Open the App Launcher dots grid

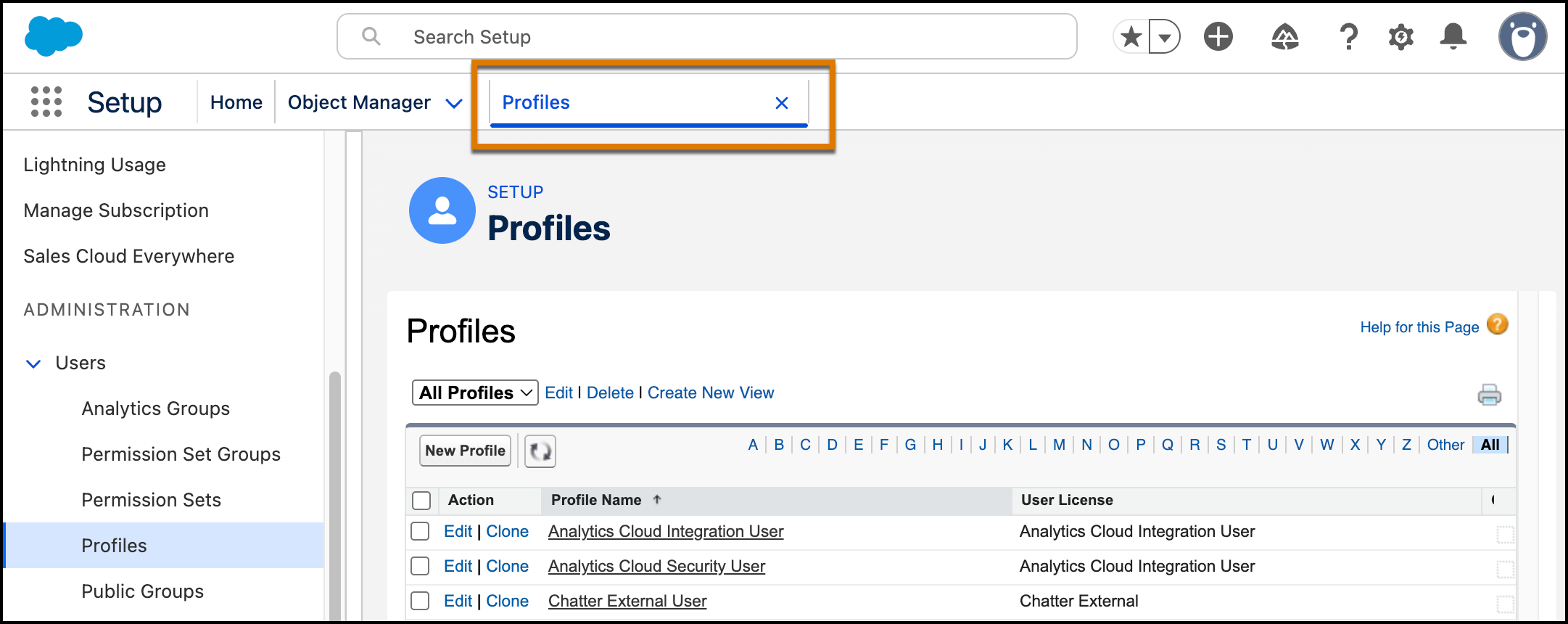point(46,102)
